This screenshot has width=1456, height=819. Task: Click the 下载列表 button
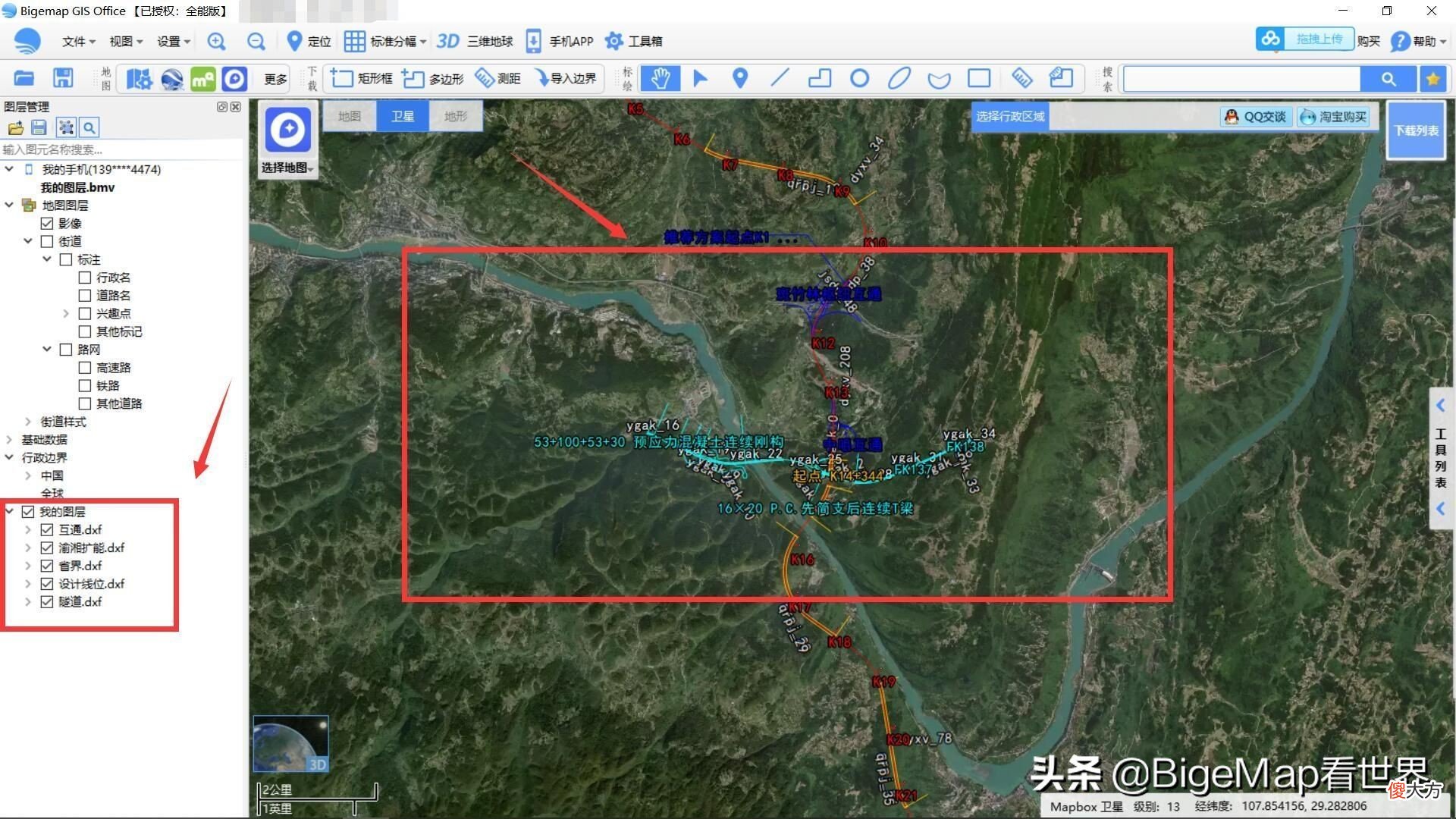(1416, 130)
